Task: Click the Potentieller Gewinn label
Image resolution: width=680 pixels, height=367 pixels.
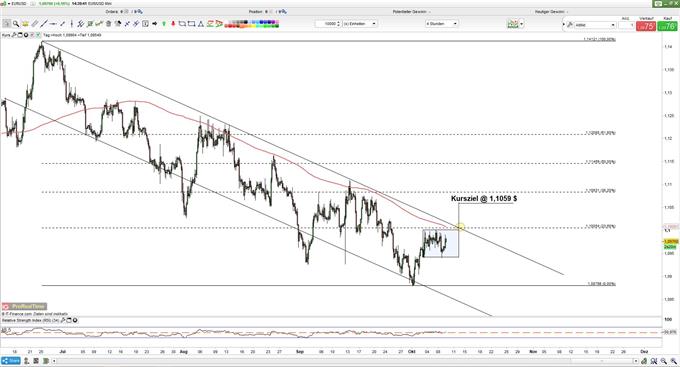Action: pyautogui.click(x=409, y=12)
